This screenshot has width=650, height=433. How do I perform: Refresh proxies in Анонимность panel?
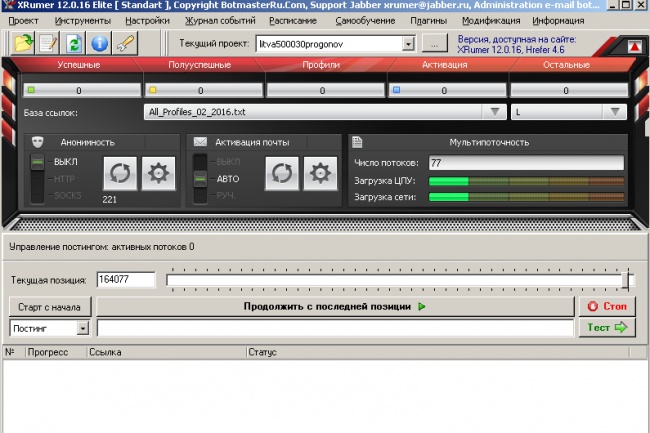pos(120,173)
